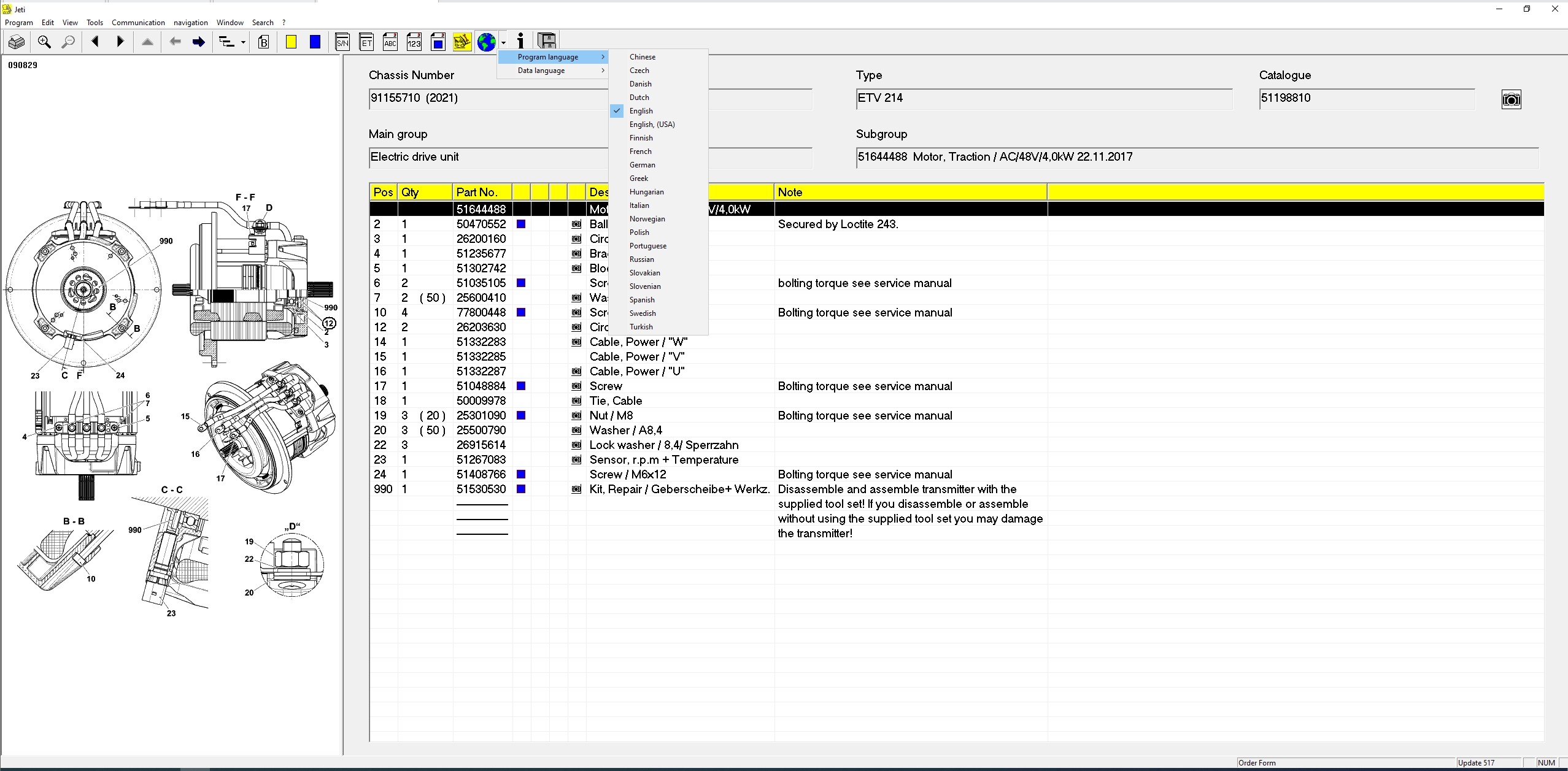Click the filing cabinet icon
1568x771 pixels.
click(x=547, y=42)
